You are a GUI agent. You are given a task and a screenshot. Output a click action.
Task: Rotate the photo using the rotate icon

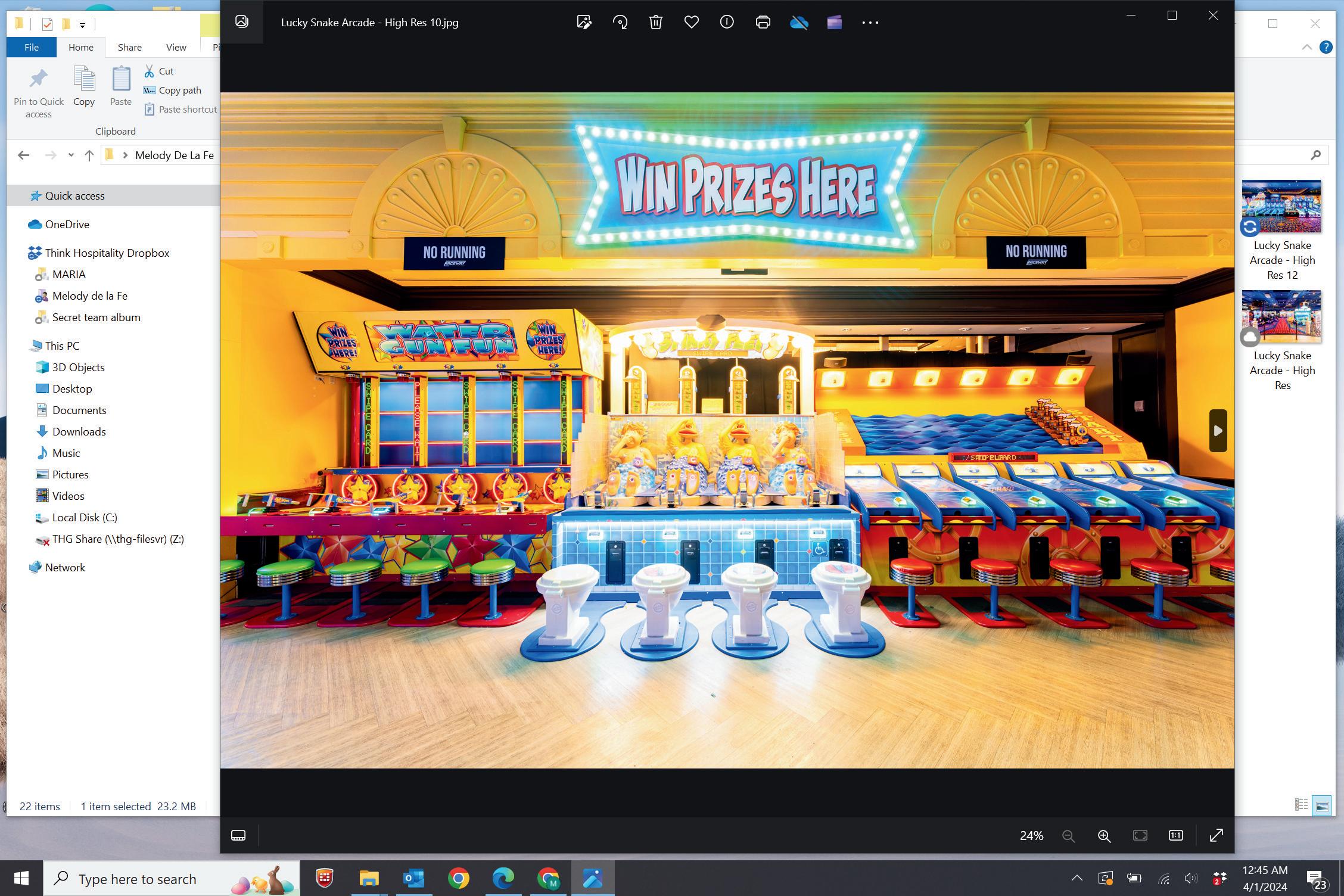pyautogui.click(x=620, y=23)
